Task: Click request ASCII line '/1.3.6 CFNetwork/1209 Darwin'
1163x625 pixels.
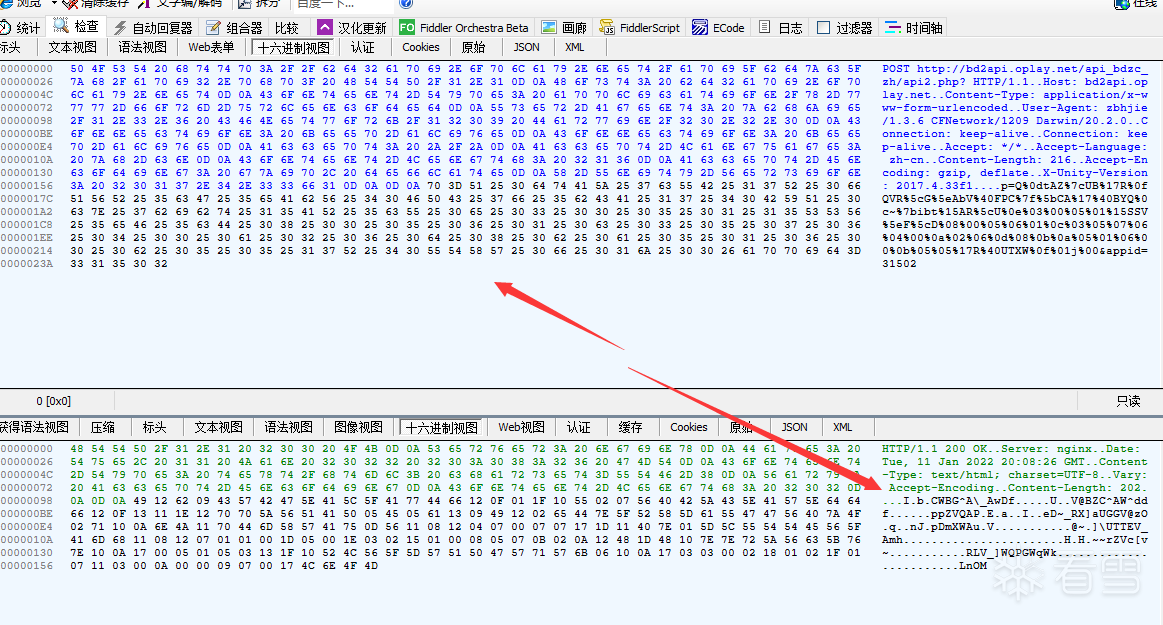Action: click(x=1015, y=121)
